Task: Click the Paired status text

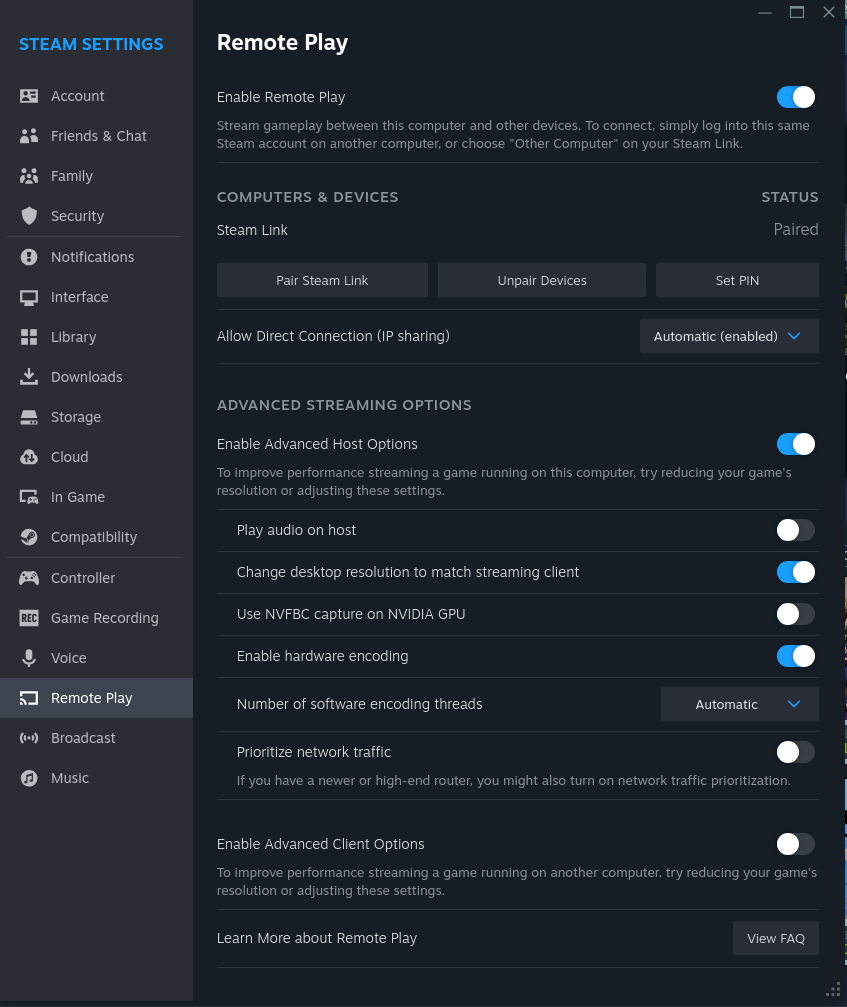Action: coord(796,229)
